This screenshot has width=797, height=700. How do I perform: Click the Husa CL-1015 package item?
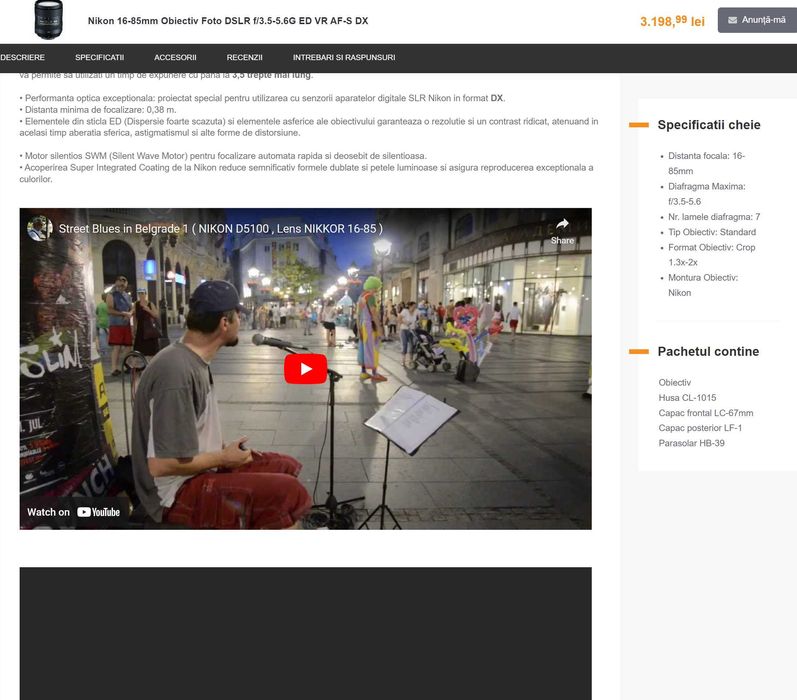(687, 398)
